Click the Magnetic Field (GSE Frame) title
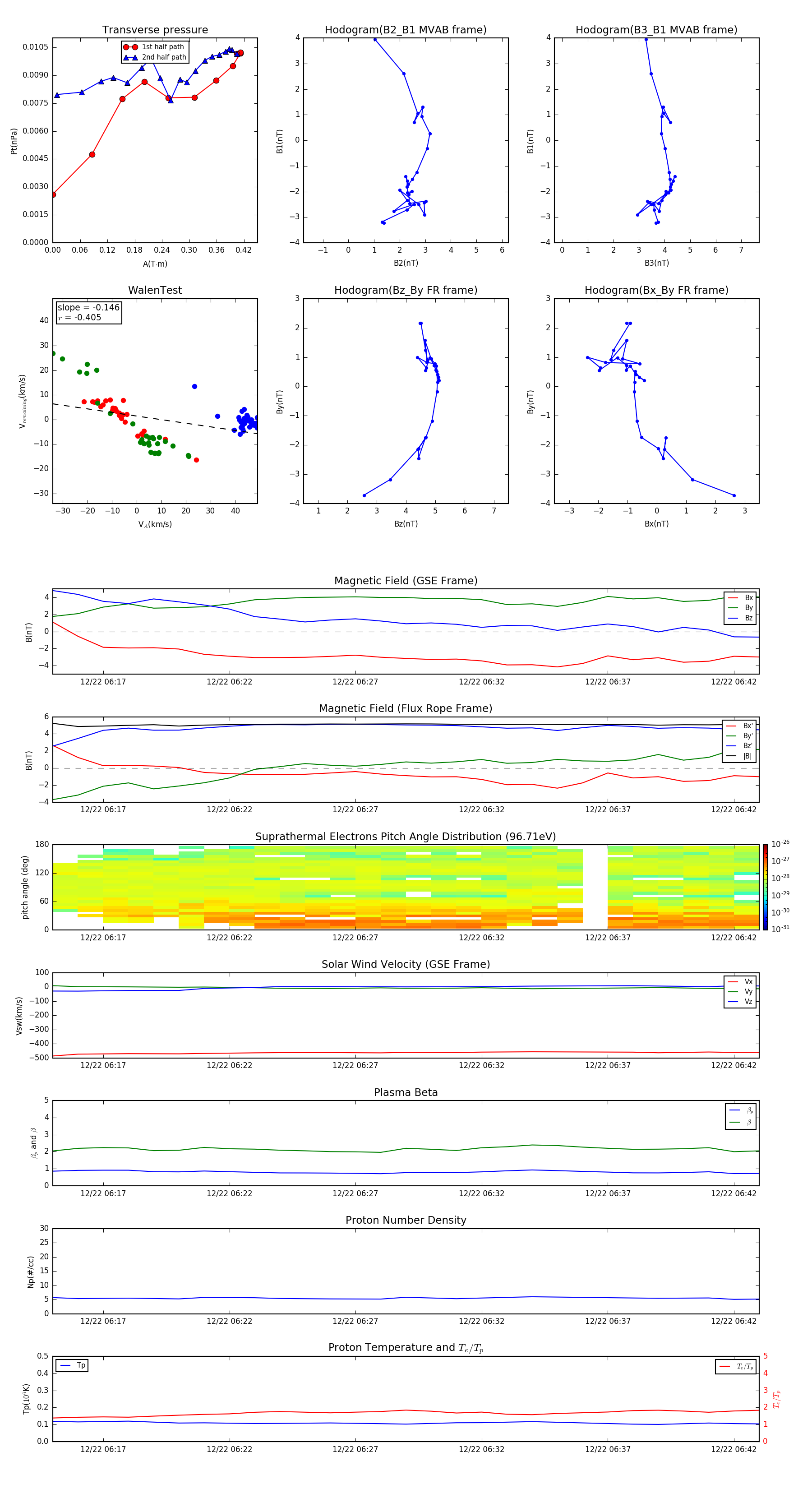The image size is (812, 1489). [406, 581]
